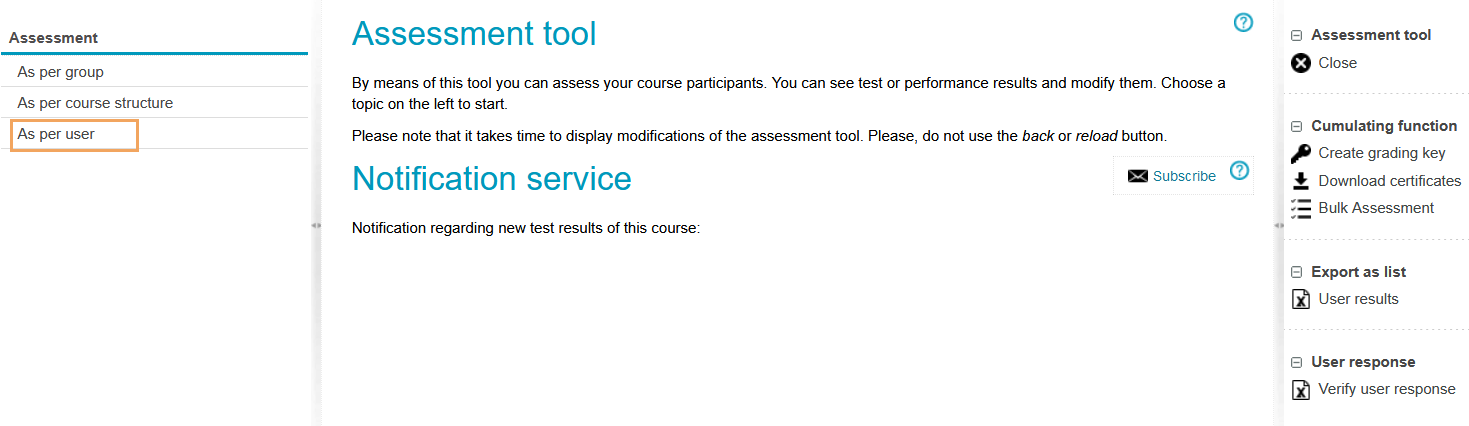Collapse the Cumulating function section
The width and height of the screenshot is (1469, 426).
[1297, 127]
